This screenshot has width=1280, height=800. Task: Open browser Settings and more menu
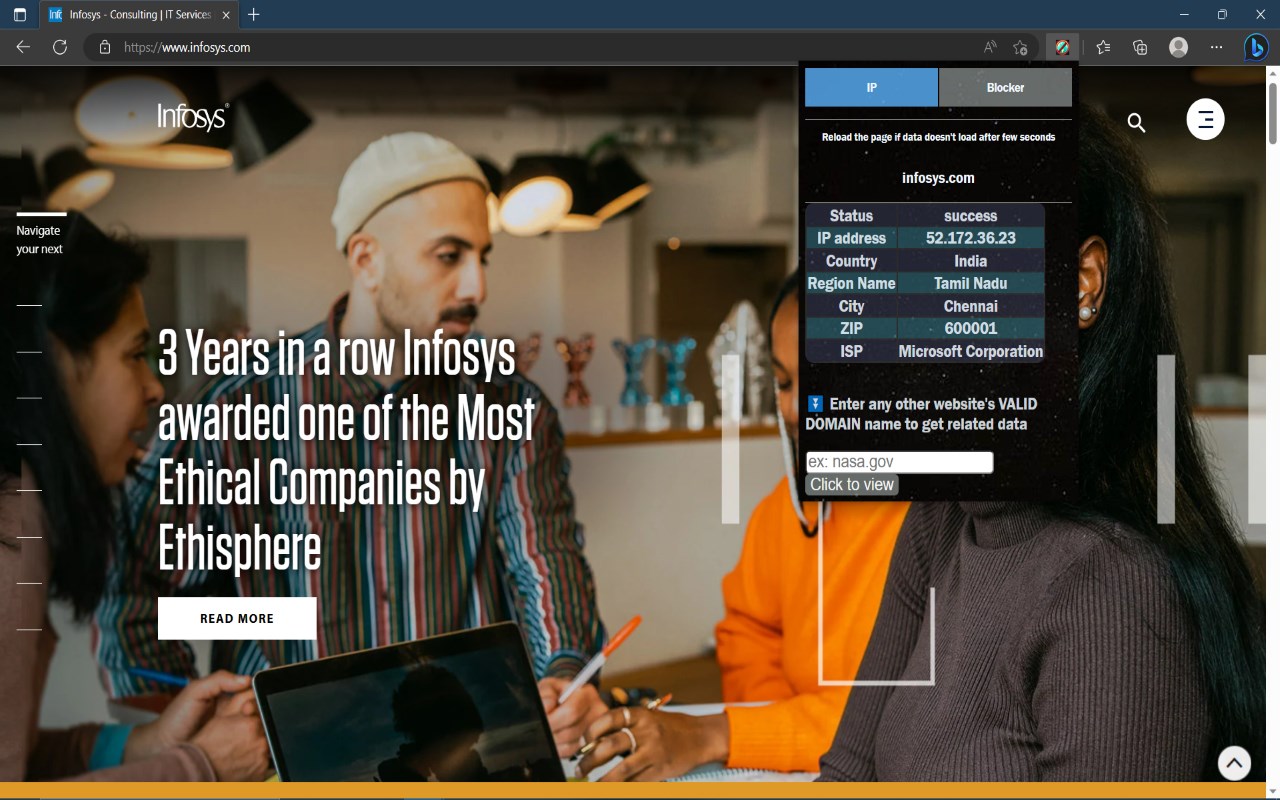[1216, 47]
